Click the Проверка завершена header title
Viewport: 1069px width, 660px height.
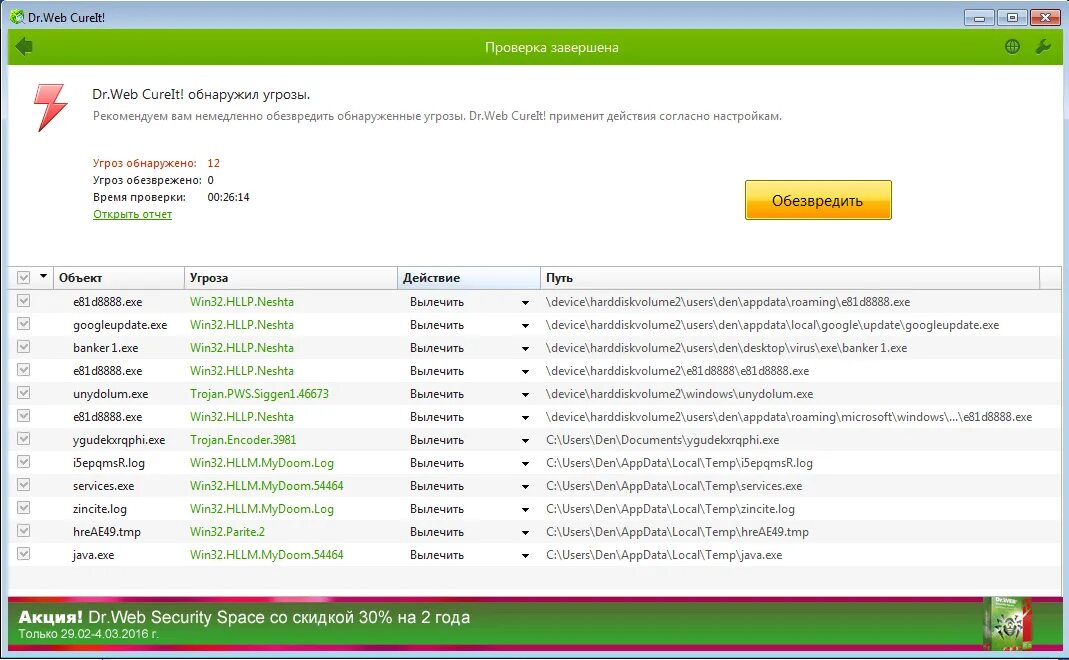(552, 47)
